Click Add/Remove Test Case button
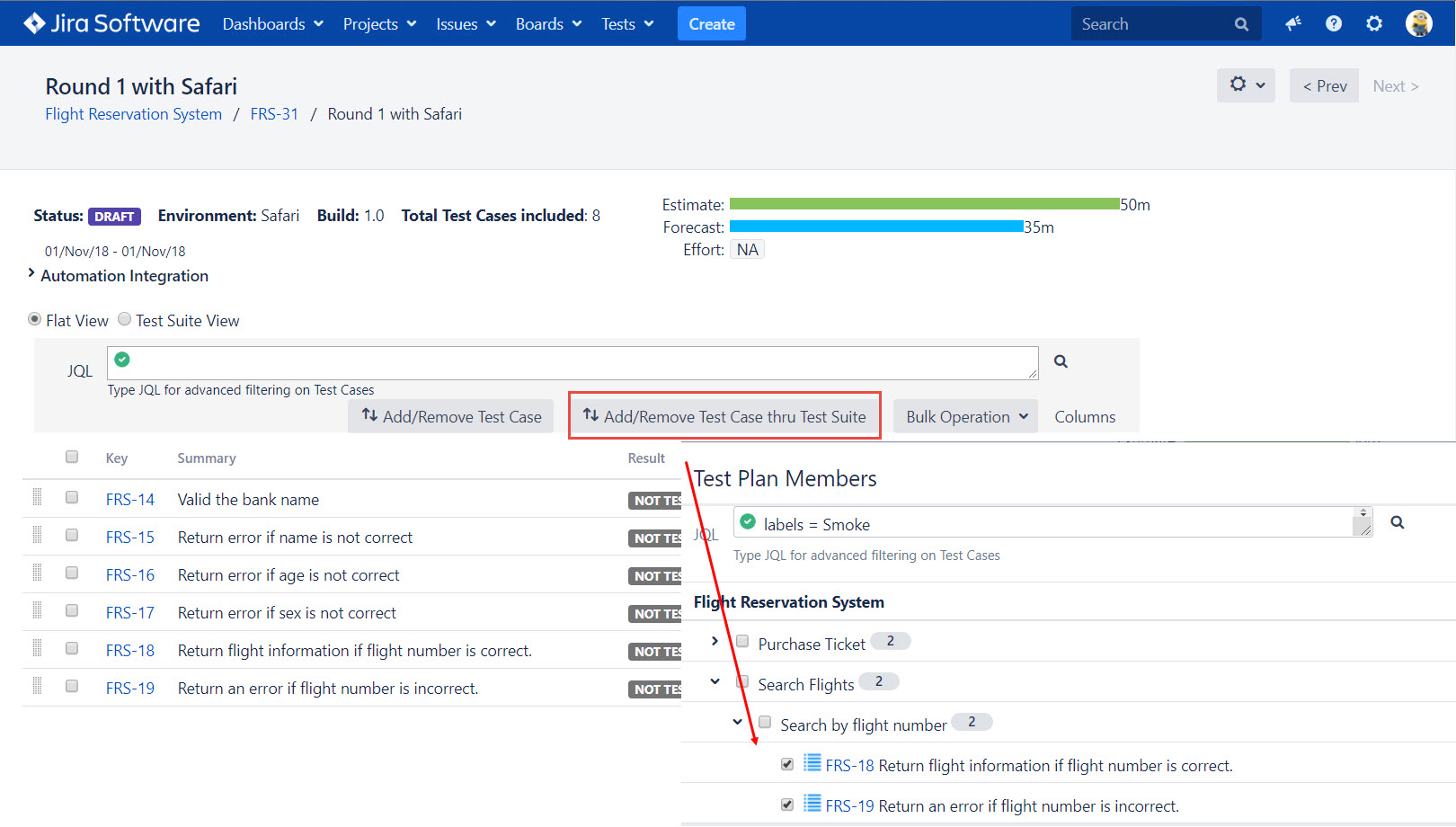This screenshot has width=1456, height=827. point(451,416)
